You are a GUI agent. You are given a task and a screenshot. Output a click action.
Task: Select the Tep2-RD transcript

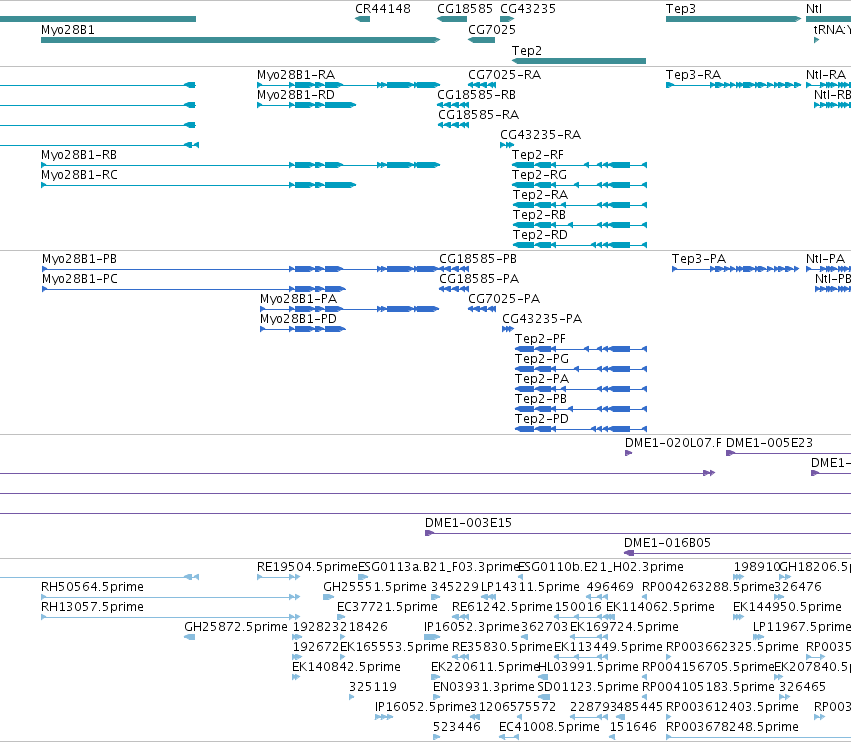click(579, 245)
